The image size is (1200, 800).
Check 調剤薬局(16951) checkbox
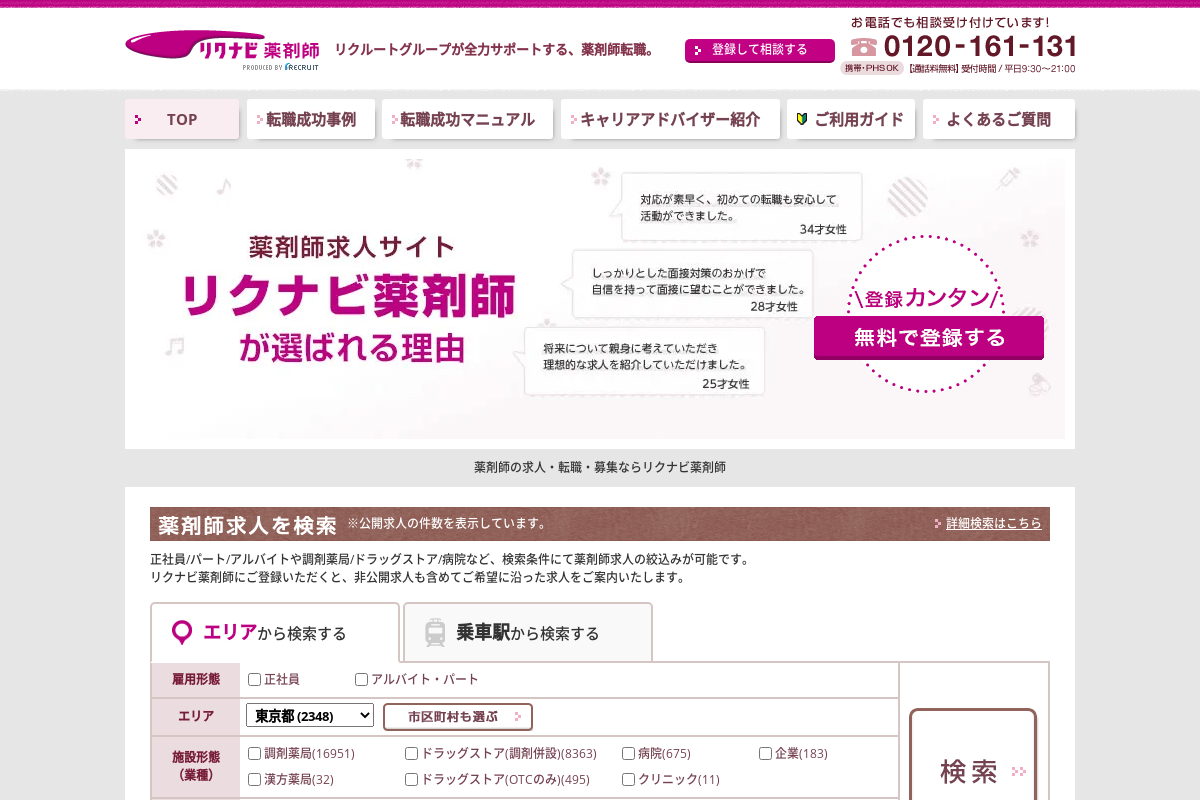254,753
